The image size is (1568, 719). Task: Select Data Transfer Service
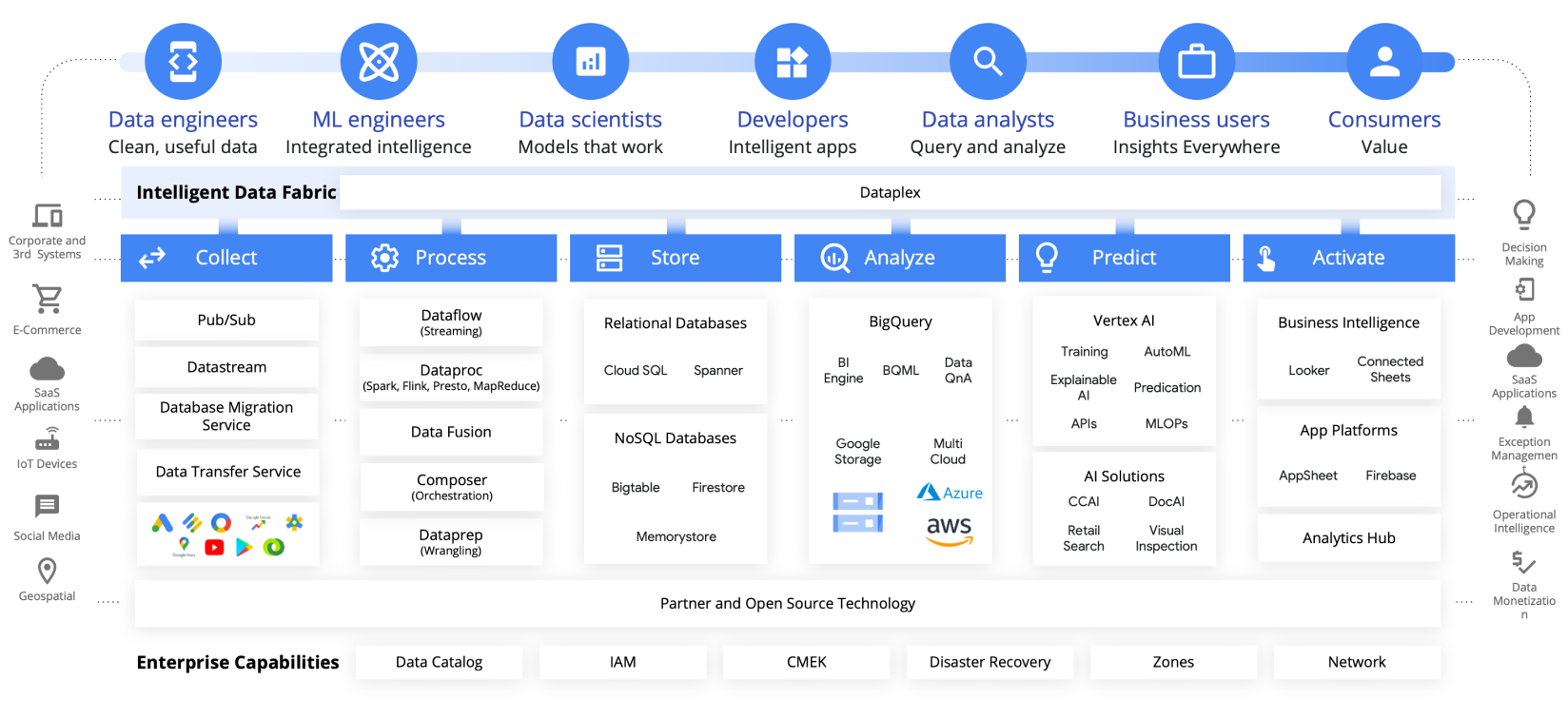228,472
